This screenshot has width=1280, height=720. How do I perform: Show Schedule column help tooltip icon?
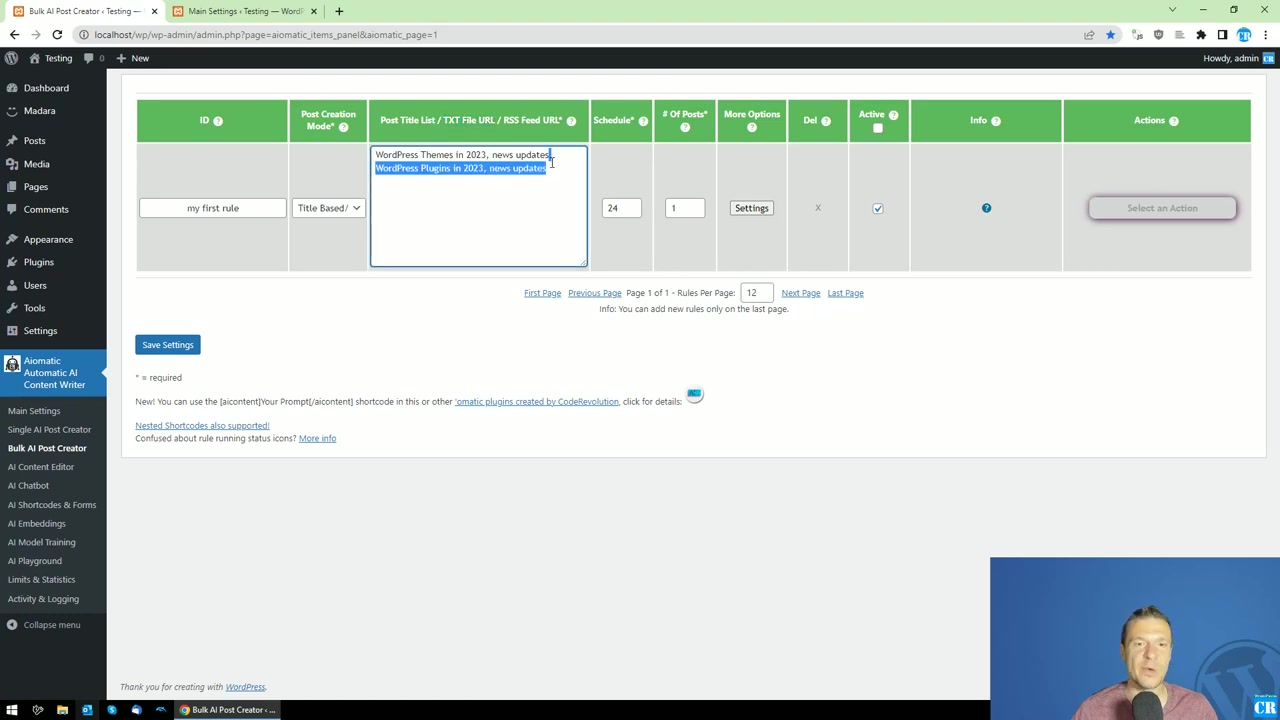click(643, 121)
